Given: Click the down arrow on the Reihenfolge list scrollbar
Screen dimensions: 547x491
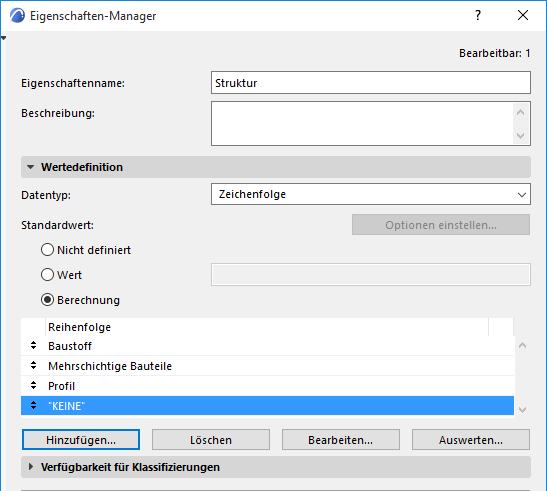Looking at the screenshot, I should [x=523, y=409].
